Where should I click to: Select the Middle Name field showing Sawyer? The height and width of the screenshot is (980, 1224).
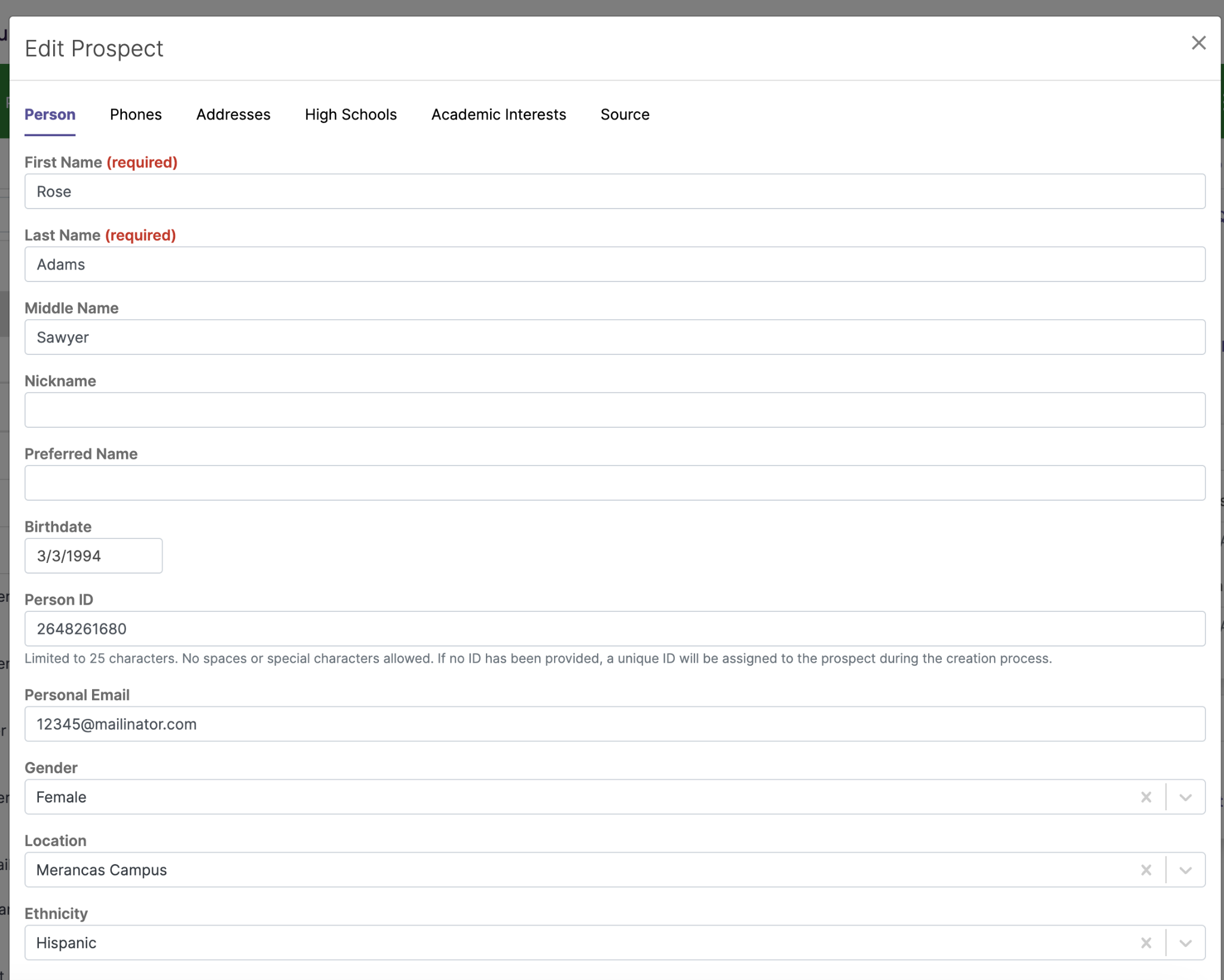pos(614,337)
